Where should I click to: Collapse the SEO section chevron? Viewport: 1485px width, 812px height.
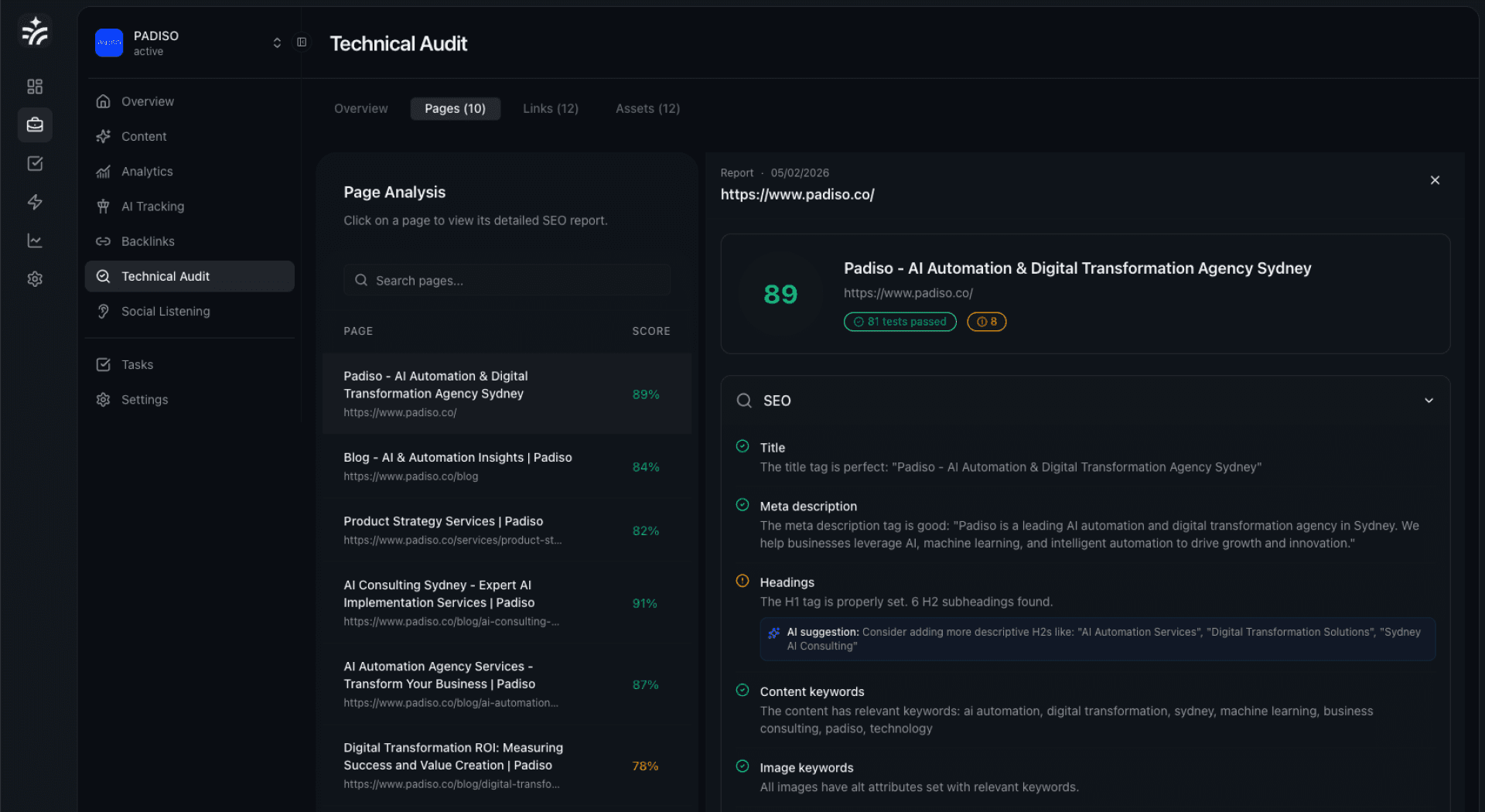[x=1429, y=401]
